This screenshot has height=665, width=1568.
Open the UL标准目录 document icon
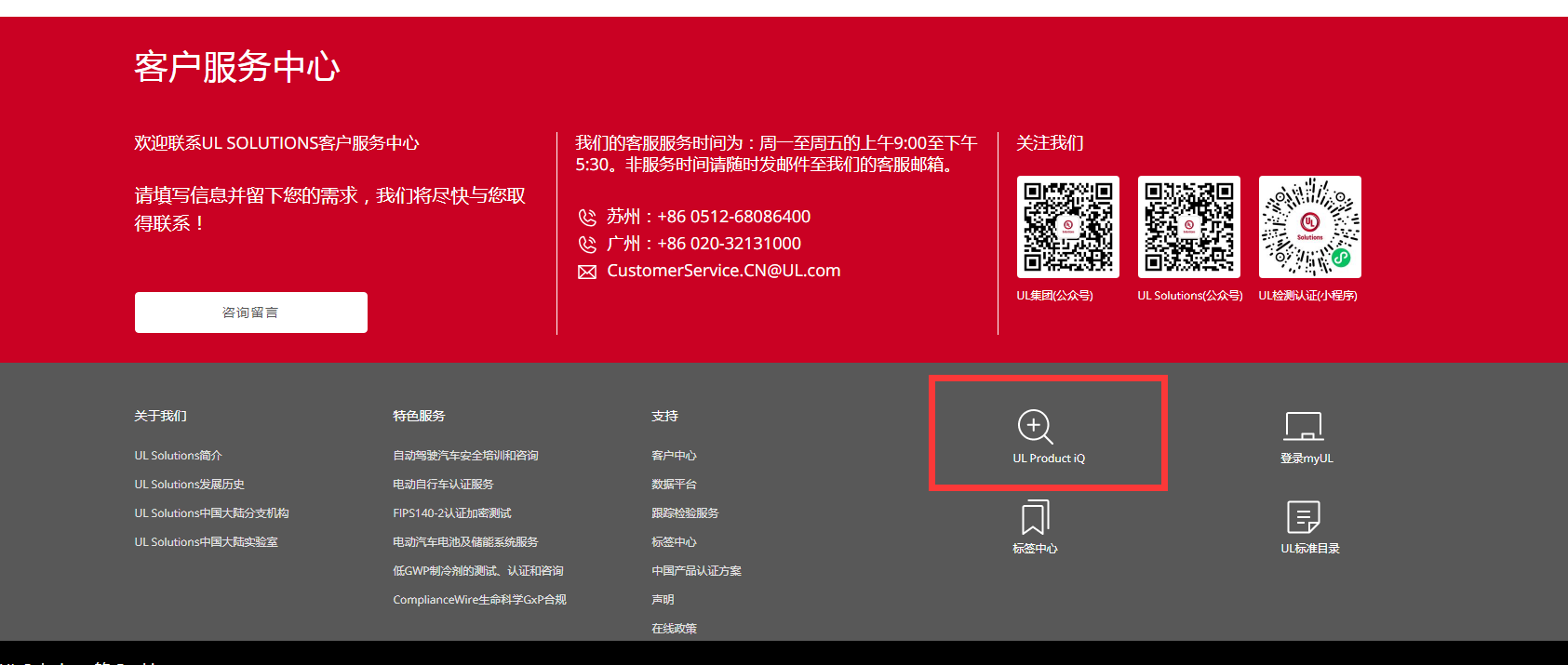tap(1303, 517)
